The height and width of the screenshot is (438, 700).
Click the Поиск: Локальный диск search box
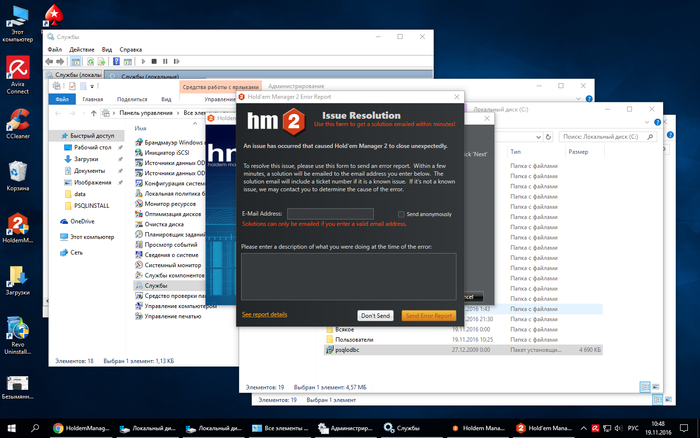[608, 137]
